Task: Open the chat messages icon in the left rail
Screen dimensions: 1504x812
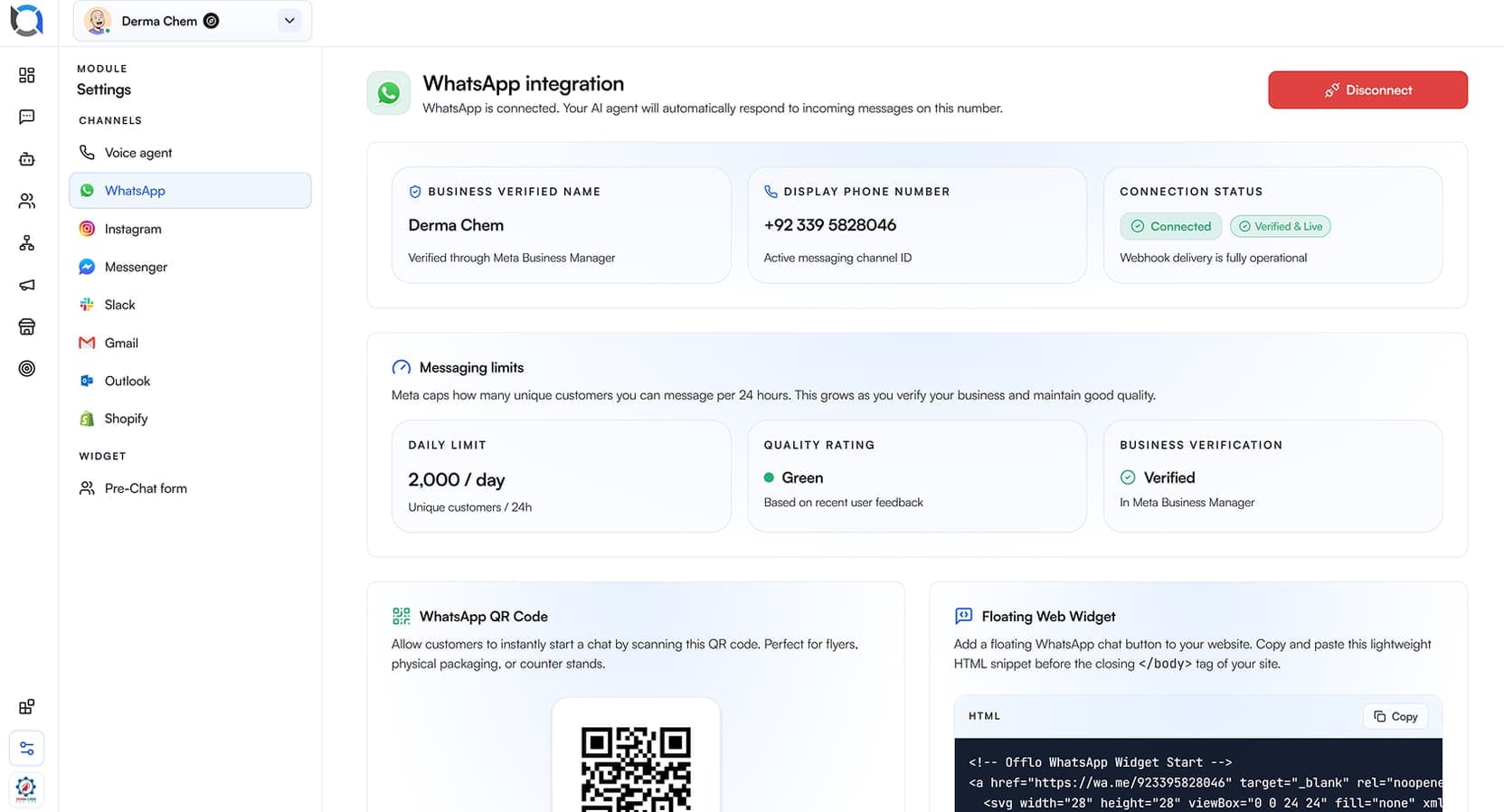Action: (x=27, y=117)
